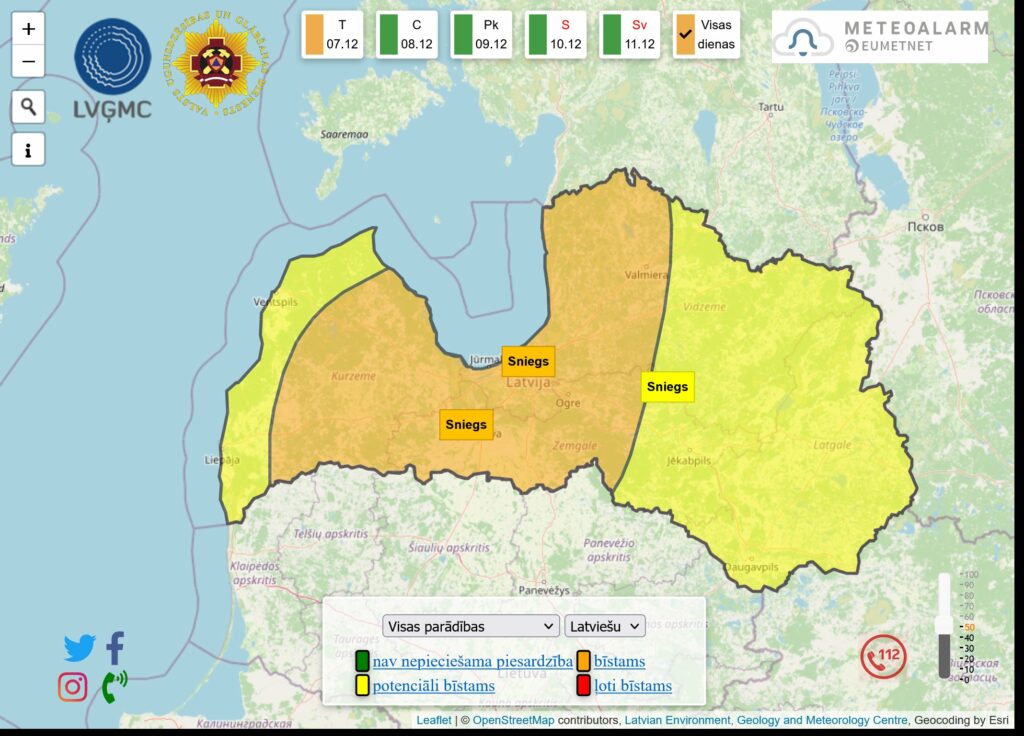Expand the Visas parādības dropdown

coord(470,626)
